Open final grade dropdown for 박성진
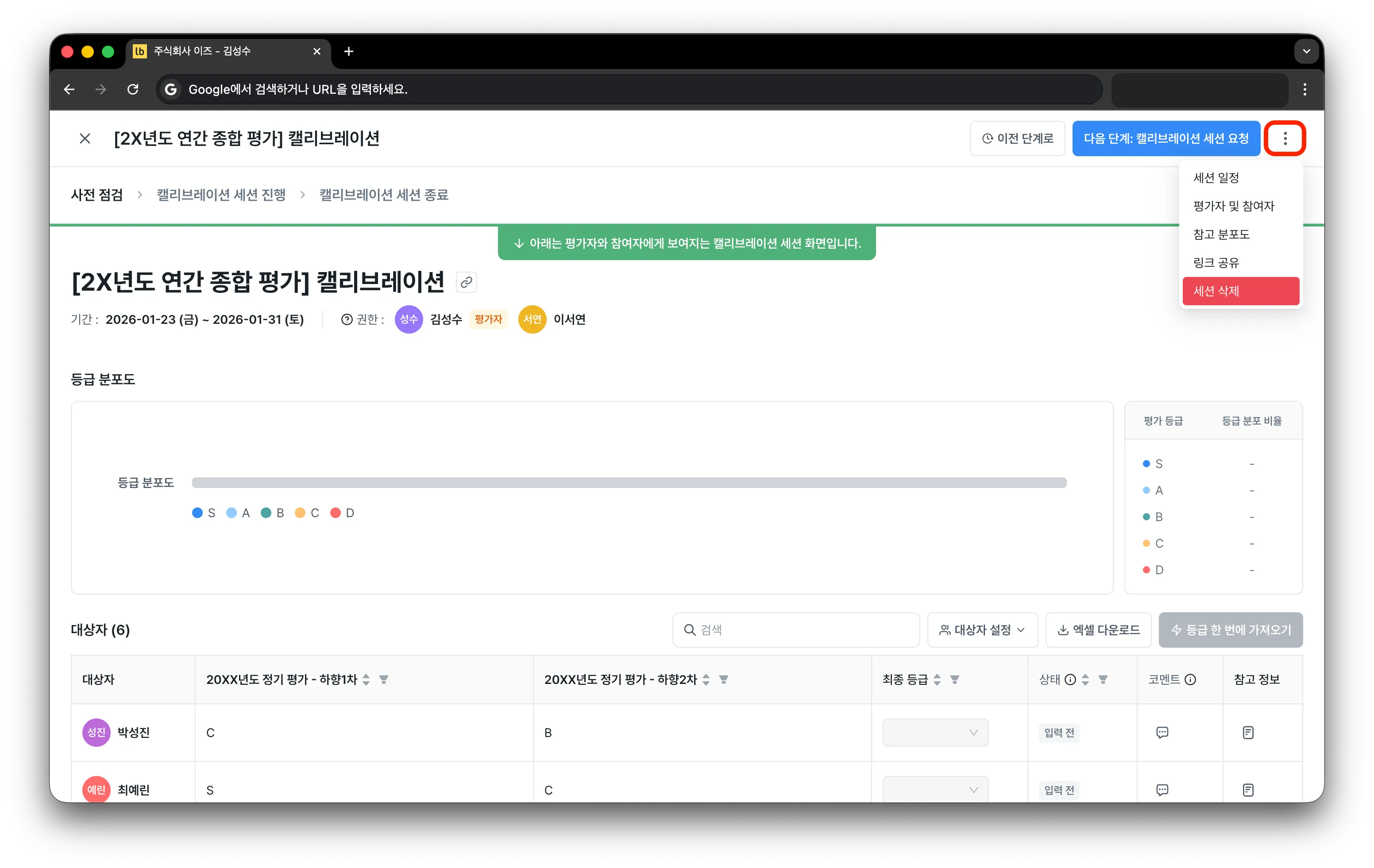The height and width of the screenshot is (868, 1374). (x=935, y=732)
